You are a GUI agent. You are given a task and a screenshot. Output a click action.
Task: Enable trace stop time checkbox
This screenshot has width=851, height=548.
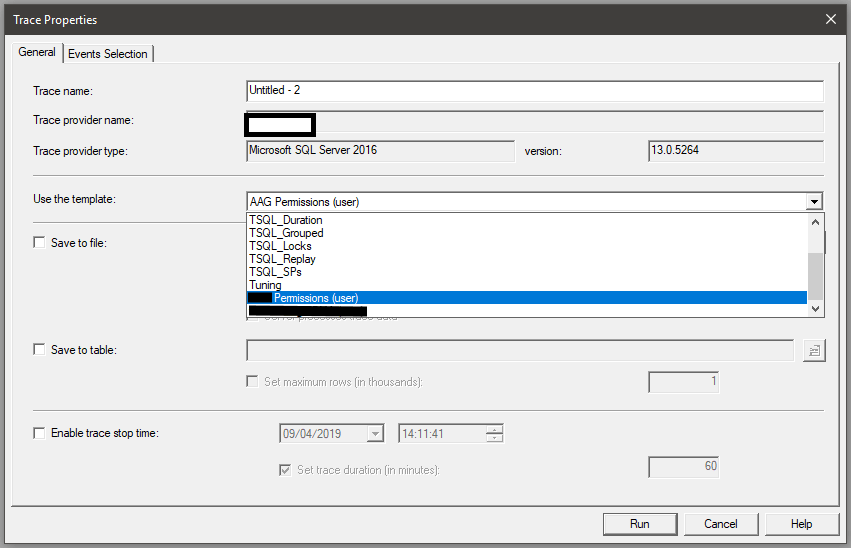click(39, 433)
